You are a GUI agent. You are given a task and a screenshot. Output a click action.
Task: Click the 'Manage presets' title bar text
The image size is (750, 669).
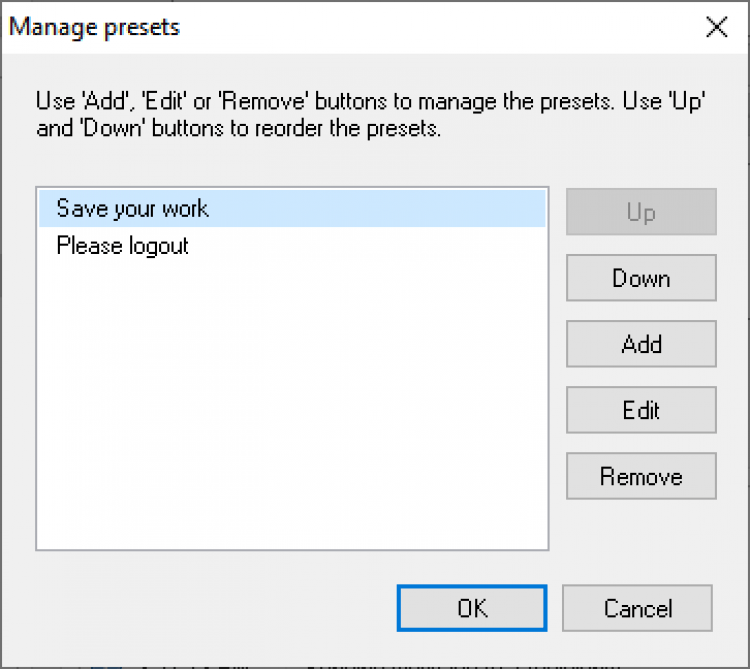coord(95,27)
